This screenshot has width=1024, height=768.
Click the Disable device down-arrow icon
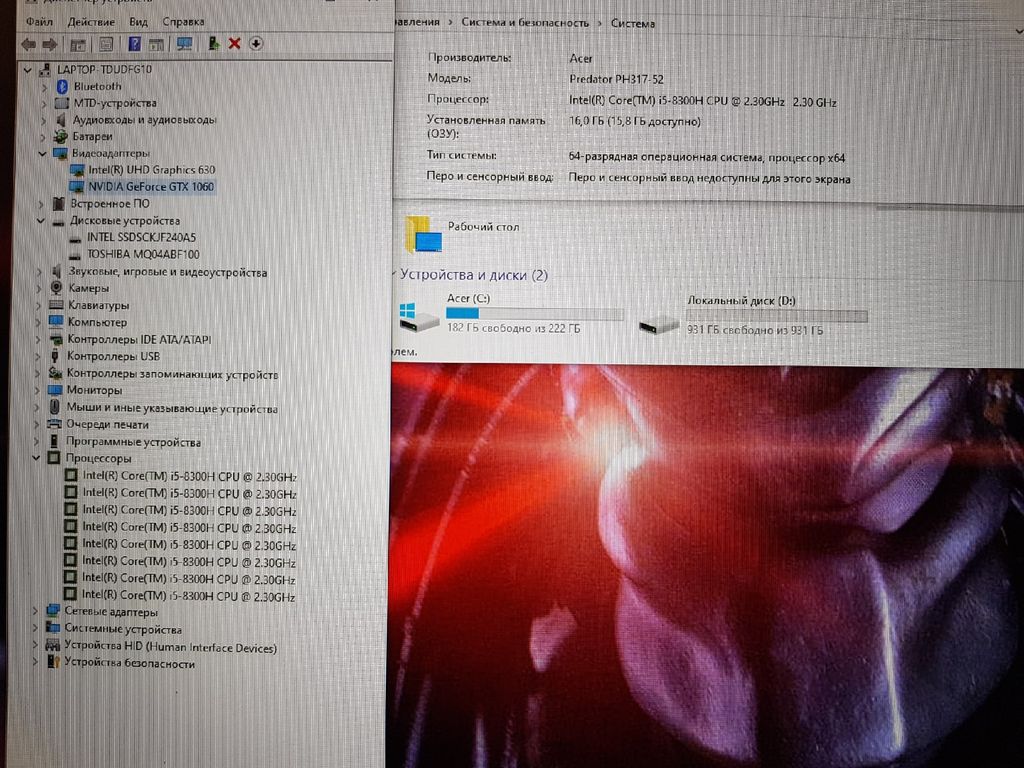click(x=256, y=44)
